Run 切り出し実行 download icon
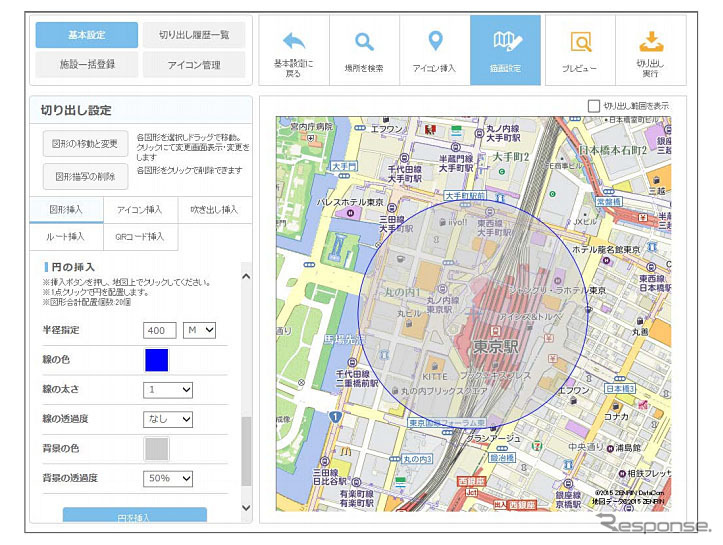 [651, 42]
